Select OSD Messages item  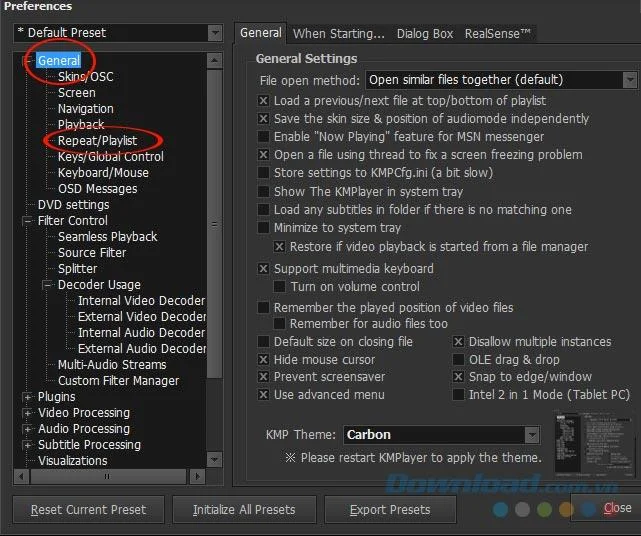(x=97, y=189)
